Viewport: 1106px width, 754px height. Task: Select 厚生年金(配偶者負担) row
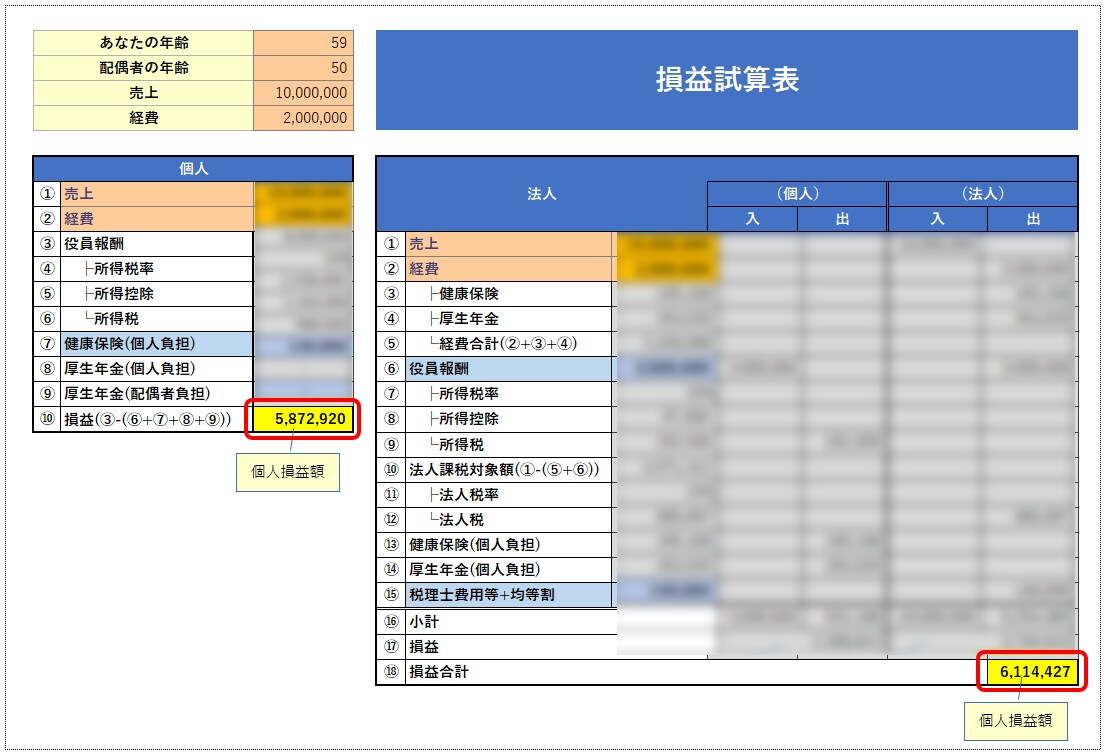click(x=157, y=394)
